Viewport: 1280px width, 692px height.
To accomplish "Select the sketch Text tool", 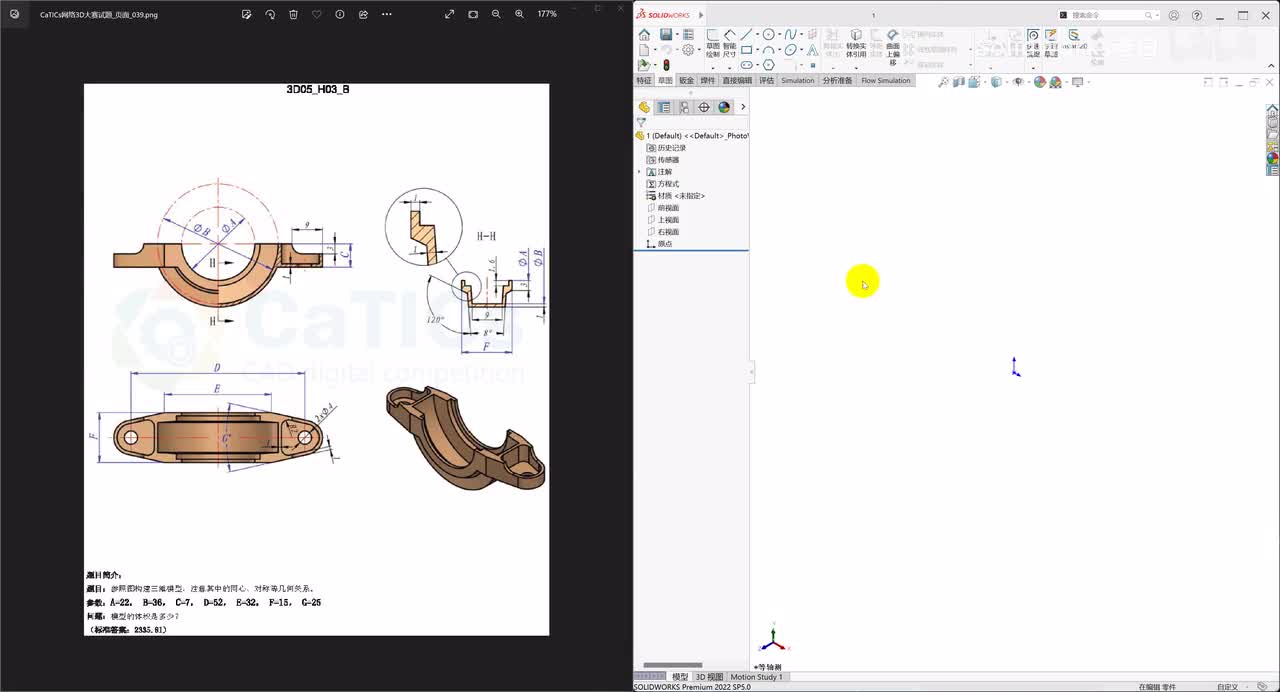I will click(x=812, y=50).
